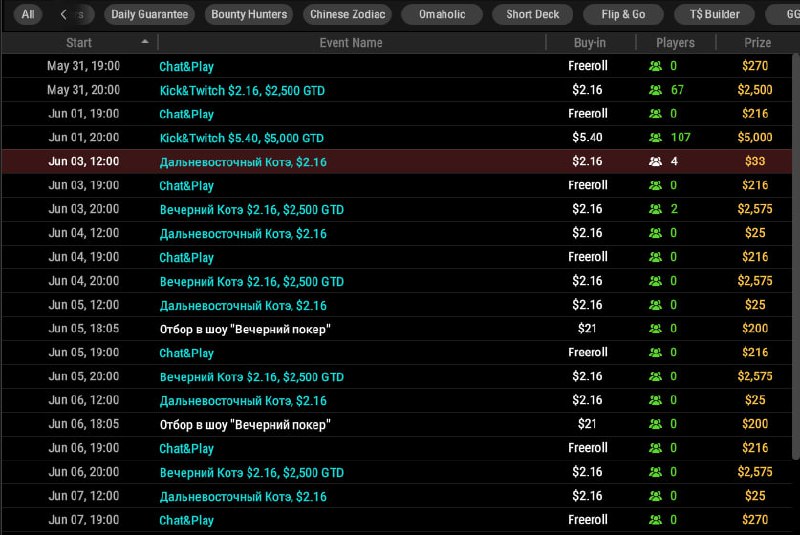Open Chat&Play event on Jun 01
The width and height of the screenshot is (800, 535).
tap(186, 114)
